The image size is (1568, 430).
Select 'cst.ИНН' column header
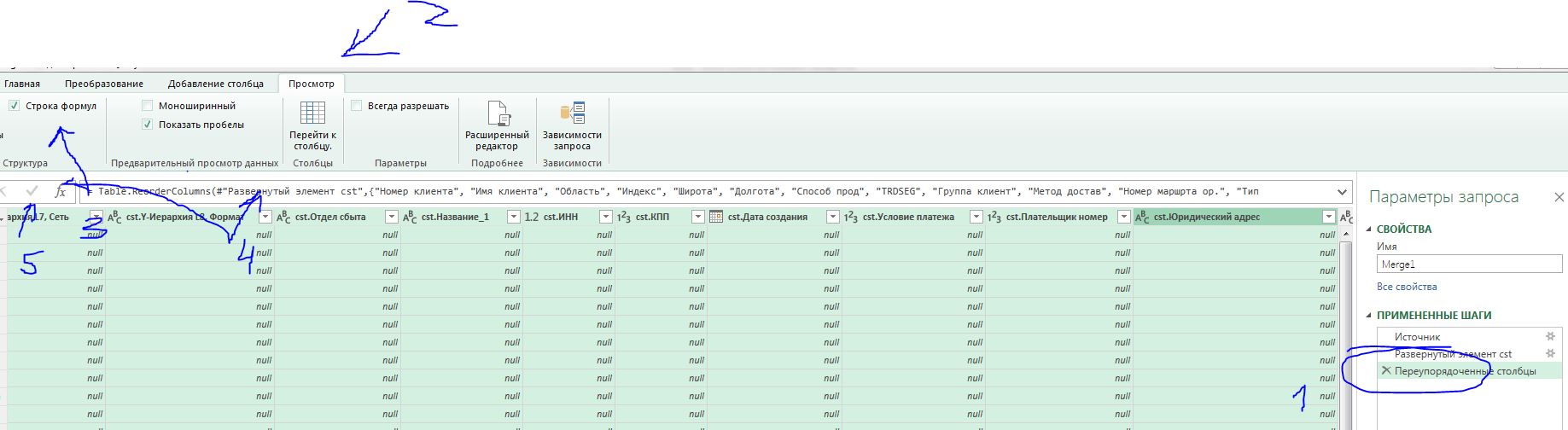pos(568,217)
